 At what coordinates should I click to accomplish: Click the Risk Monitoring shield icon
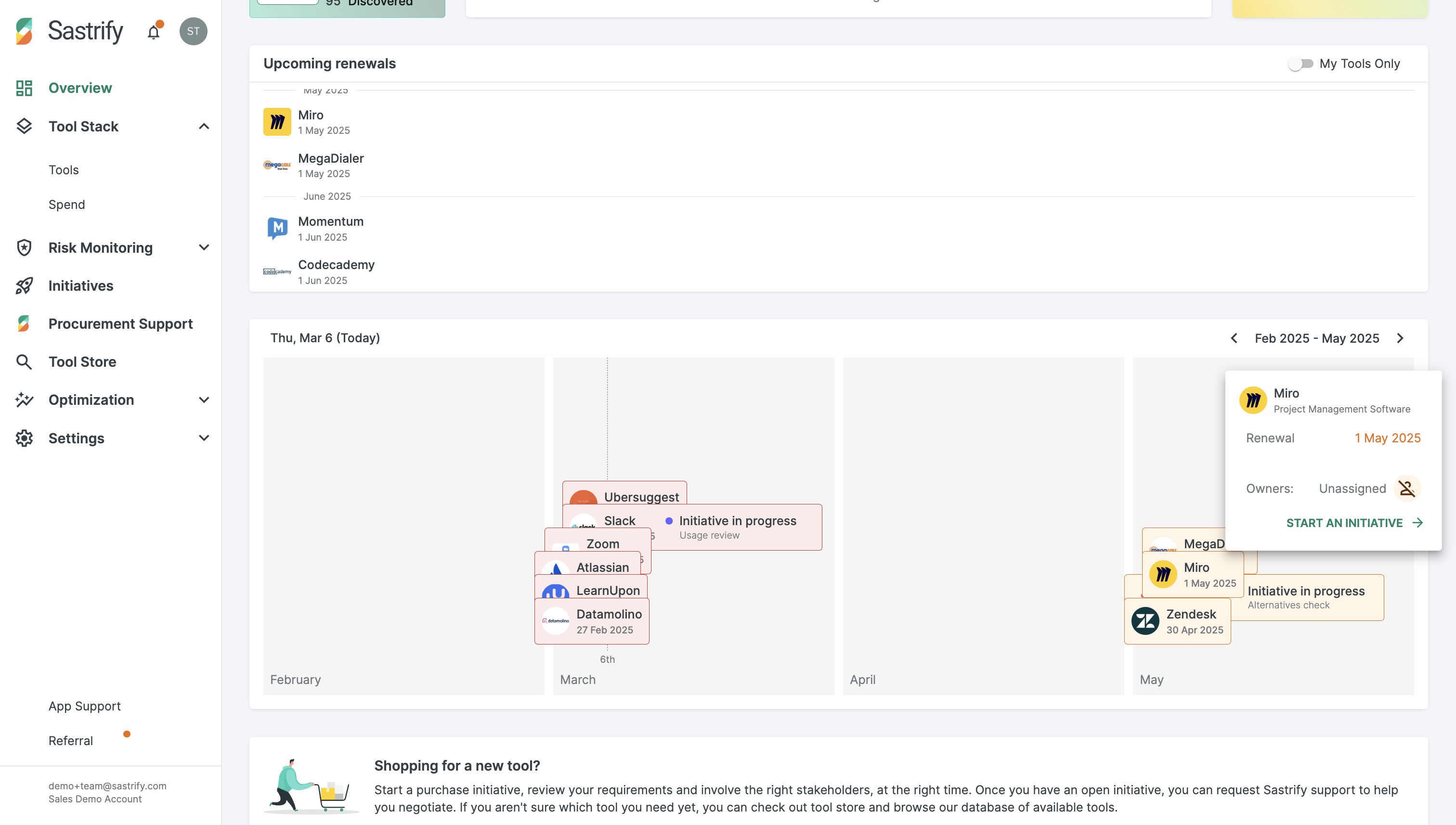pyautogui.click(x=24, y=247)
